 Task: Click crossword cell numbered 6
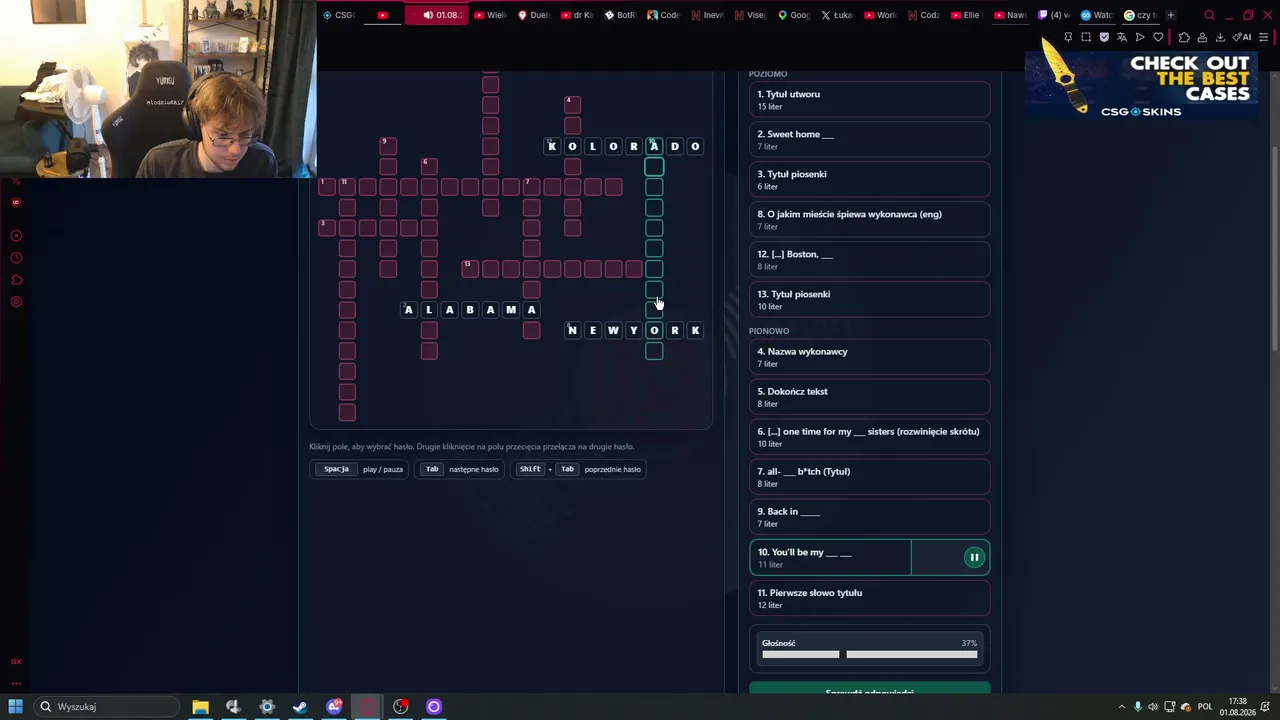(x=429, y=166)
